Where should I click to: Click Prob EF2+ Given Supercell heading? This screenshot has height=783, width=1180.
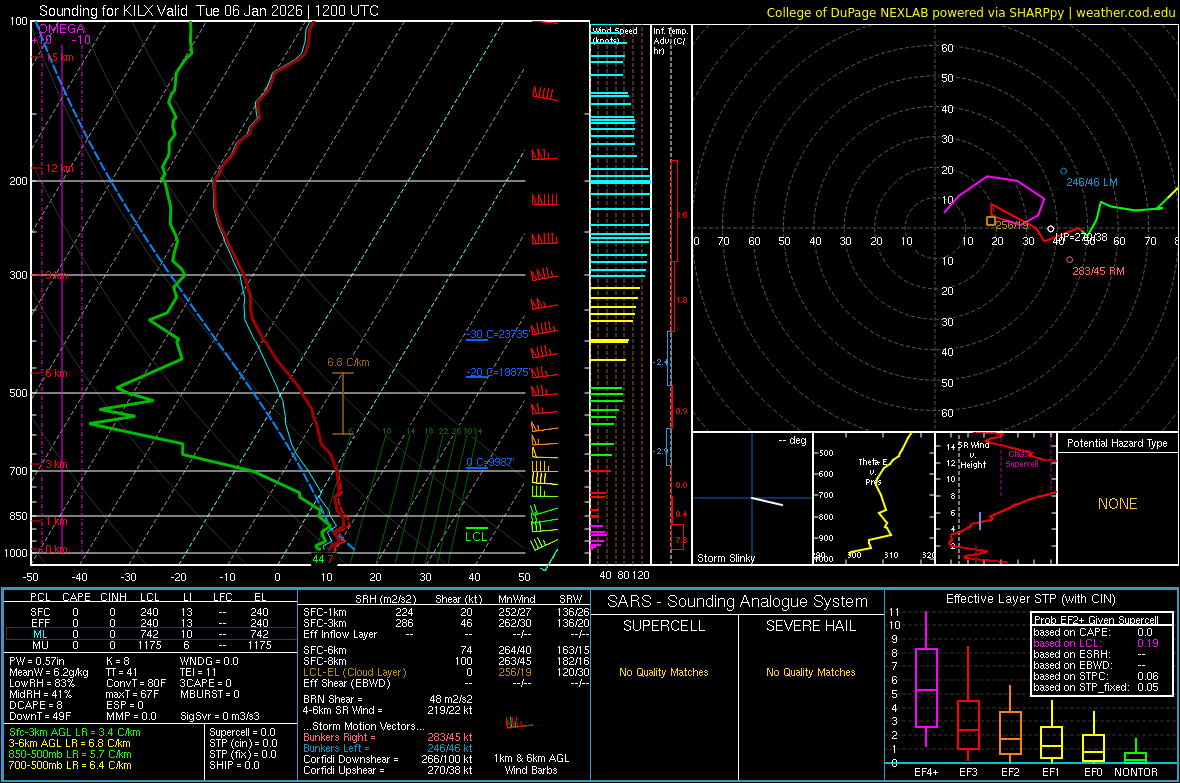click(1096, 620)
